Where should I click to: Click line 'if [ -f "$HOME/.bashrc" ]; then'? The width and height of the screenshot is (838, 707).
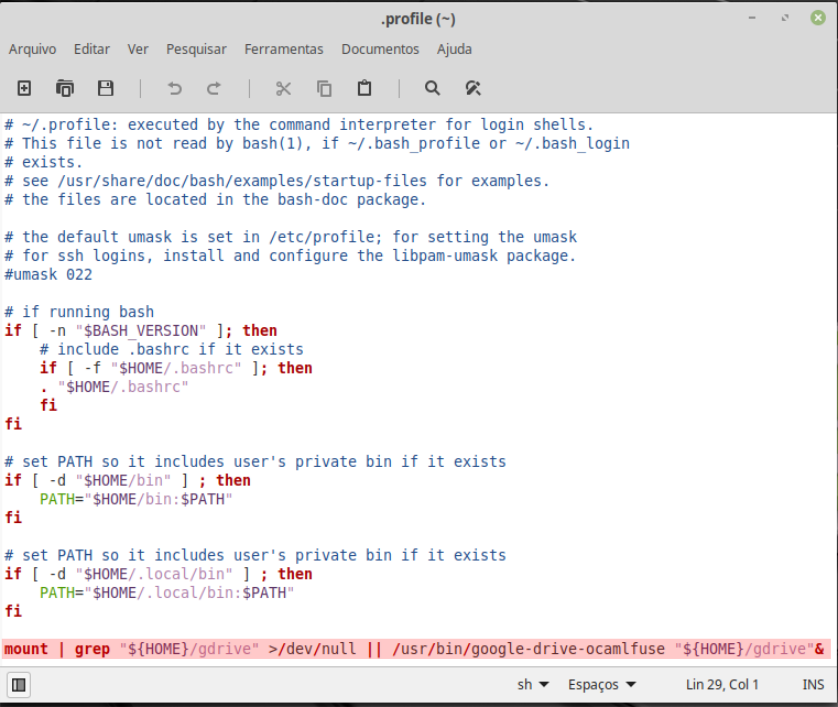(x=176, y=368)
